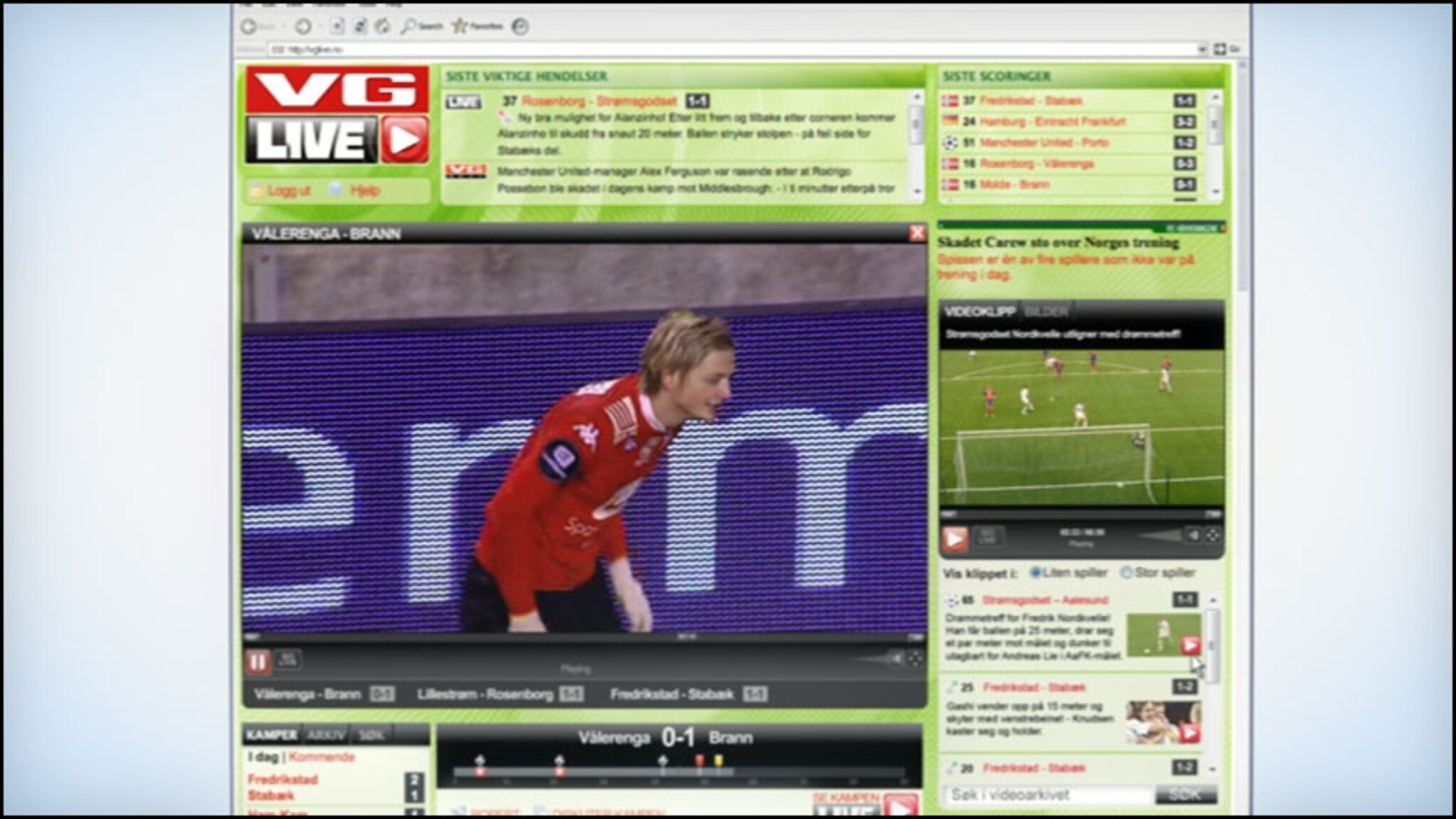Open Rosenborg - Strømsgodset event link
This screenshot has height=819, width=1456.
click(x=599, y=102)
